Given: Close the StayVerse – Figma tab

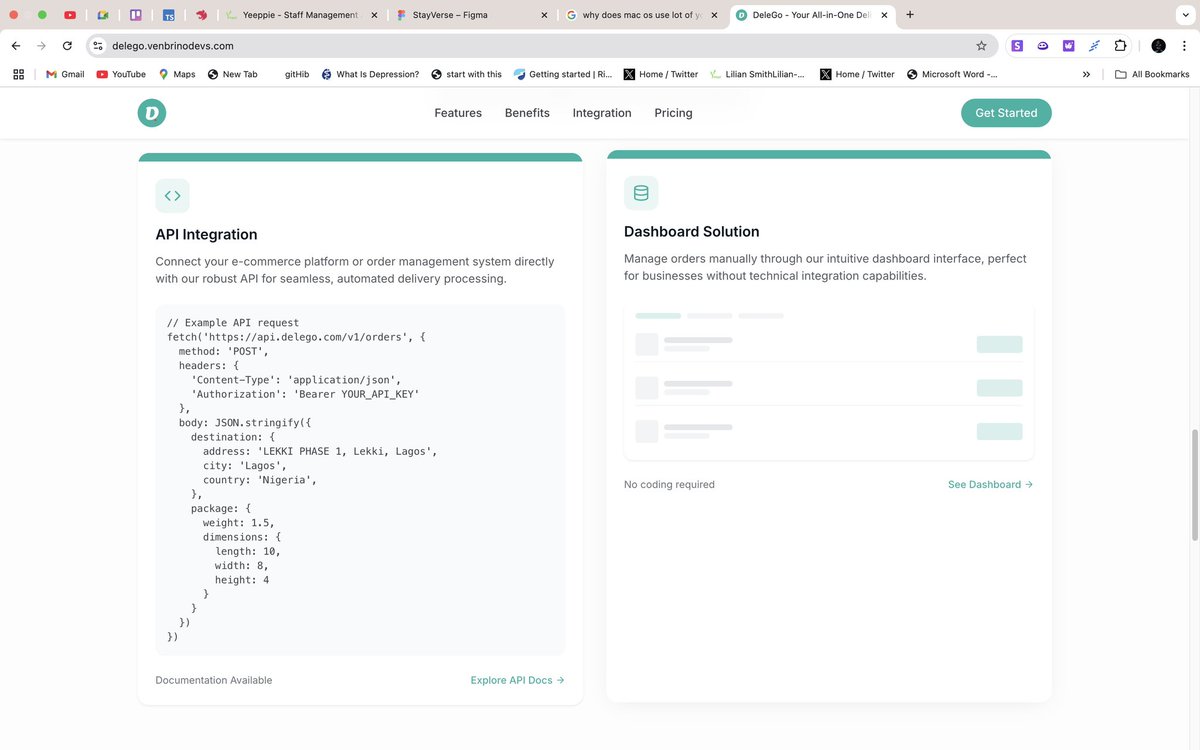Looking at the screenshot, I should (x=544, y=15).
